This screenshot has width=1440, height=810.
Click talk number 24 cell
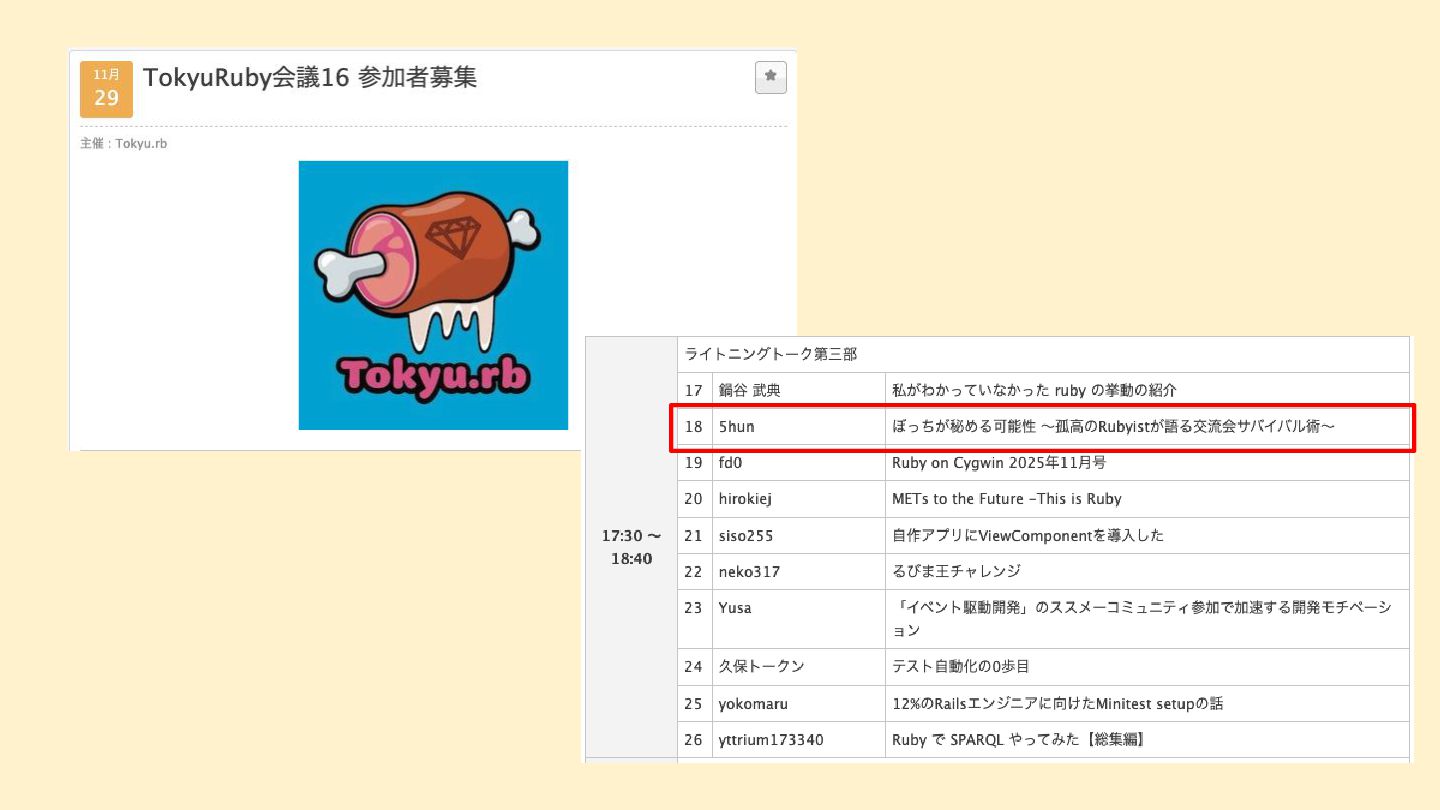pos(694,667)
